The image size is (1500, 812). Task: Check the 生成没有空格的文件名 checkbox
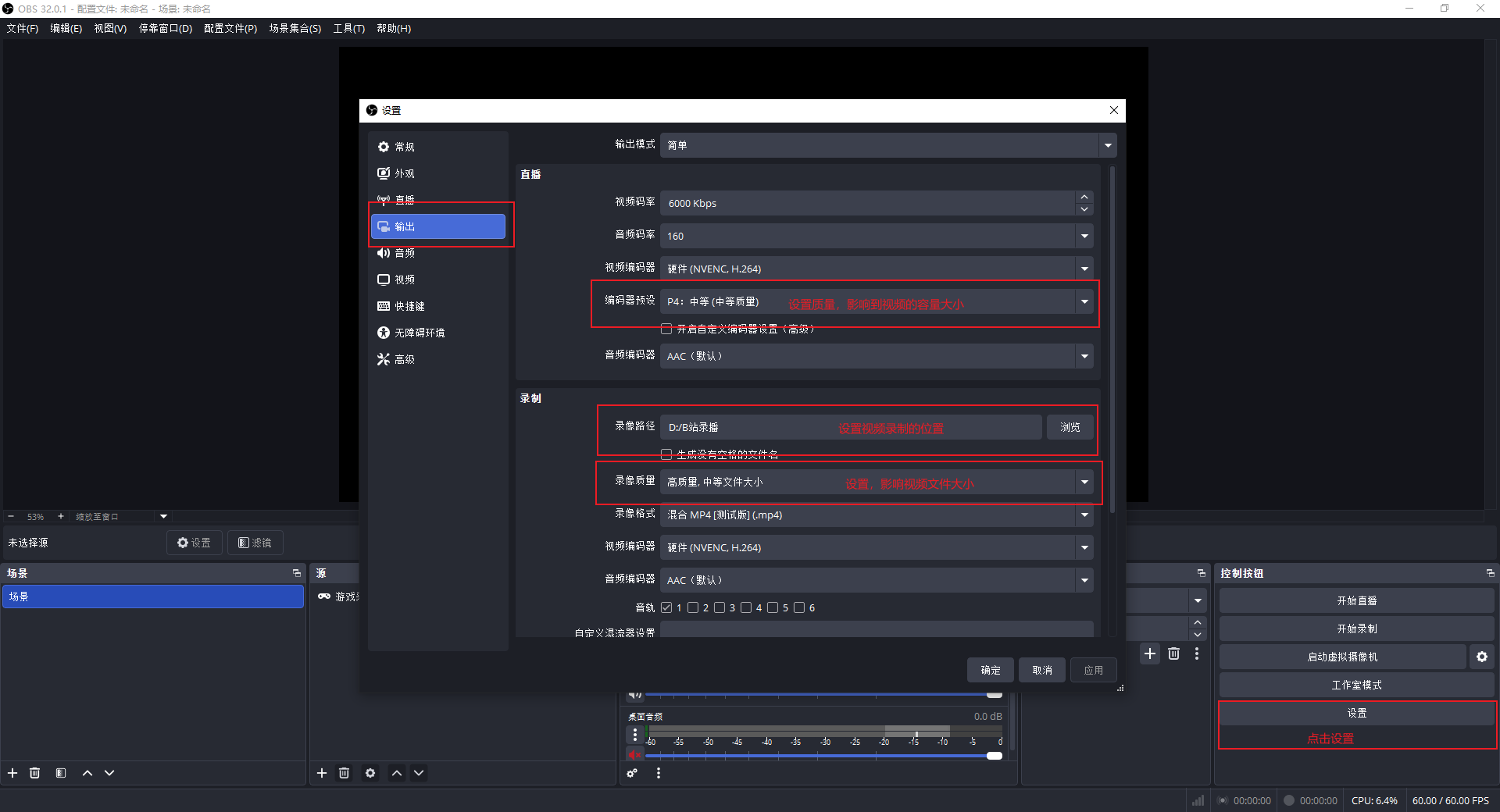(x=666, y=454)
